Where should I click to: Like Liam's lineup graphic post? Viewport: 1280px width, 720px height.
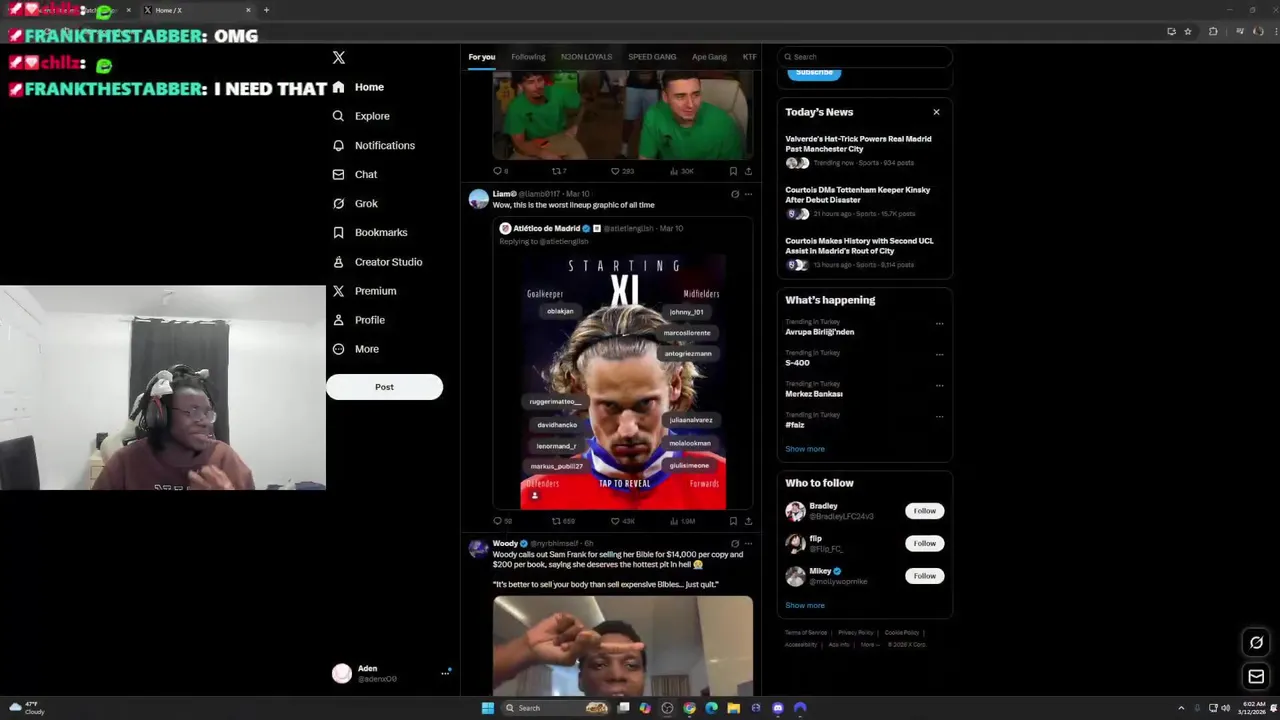click(x=623, y=521)
